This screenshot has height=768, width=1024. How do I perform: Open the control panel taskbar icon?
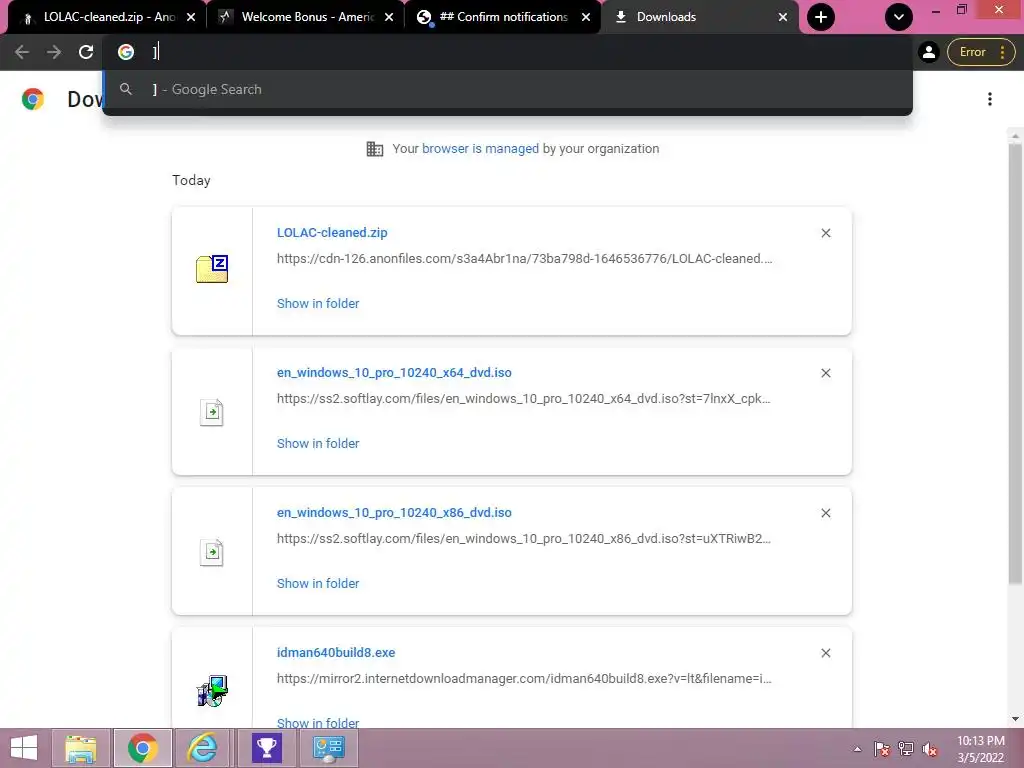coord(328,748)
